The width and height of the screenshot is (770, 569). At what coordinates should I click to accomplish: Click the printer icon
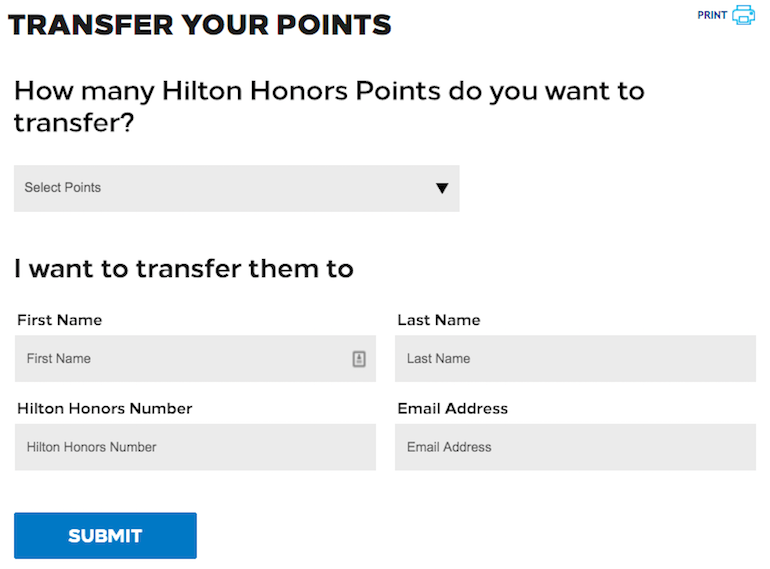point(743,15)
